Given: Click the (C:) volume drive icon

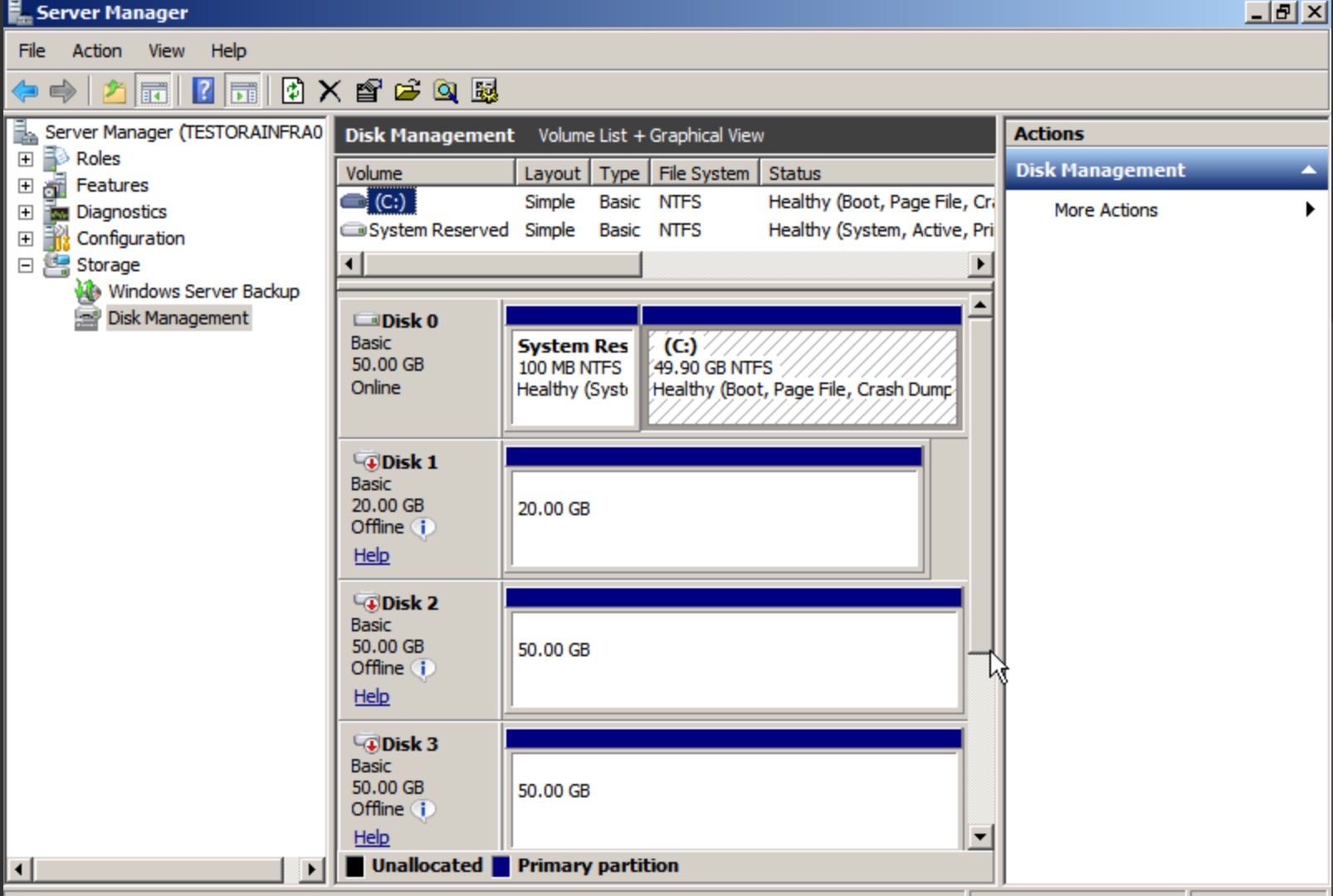Looking at the screenshot, I should click(x=354, y=202).
